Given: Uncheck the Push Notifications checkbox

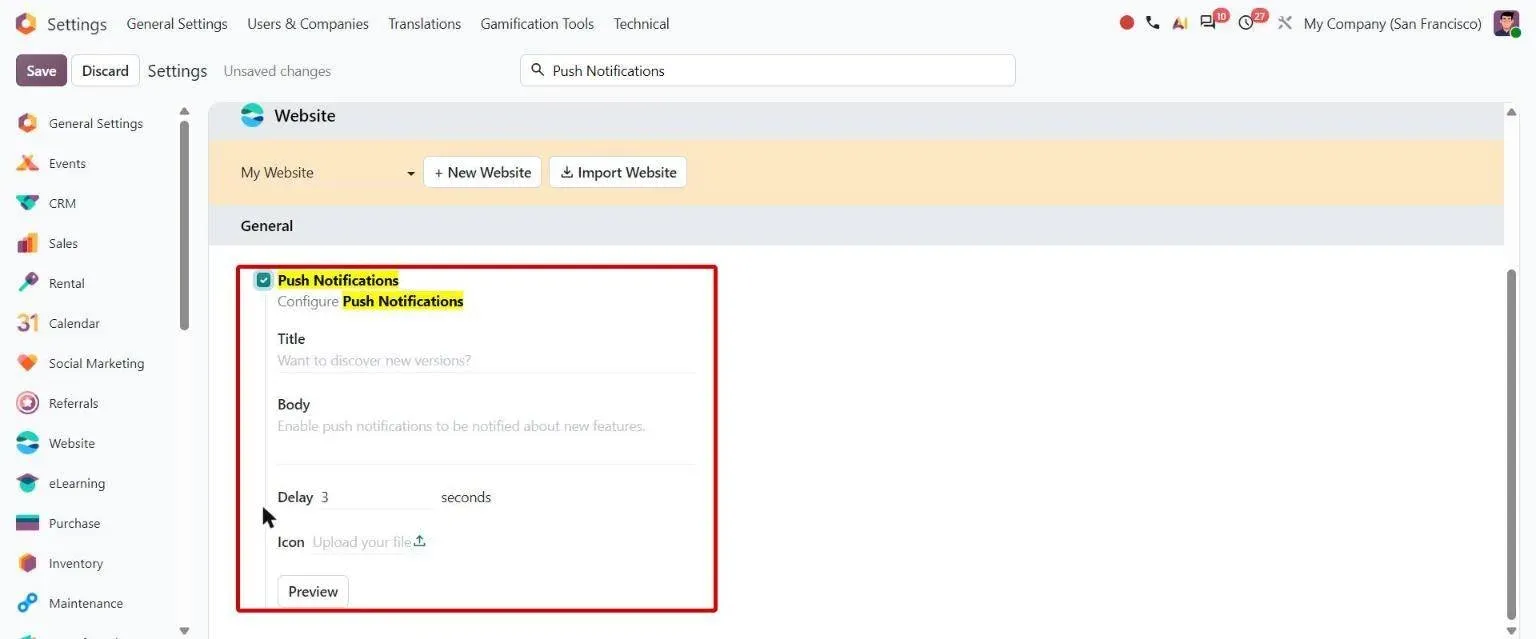Looking at the screenshot, I should pyautogui.click(x=263, y=280).
